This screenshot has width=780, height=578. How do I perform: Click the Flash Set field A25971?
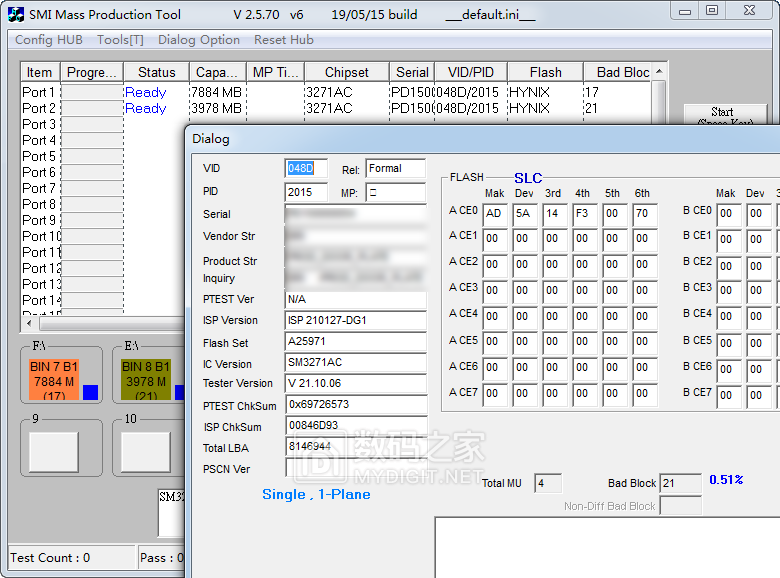click(356, 341)
